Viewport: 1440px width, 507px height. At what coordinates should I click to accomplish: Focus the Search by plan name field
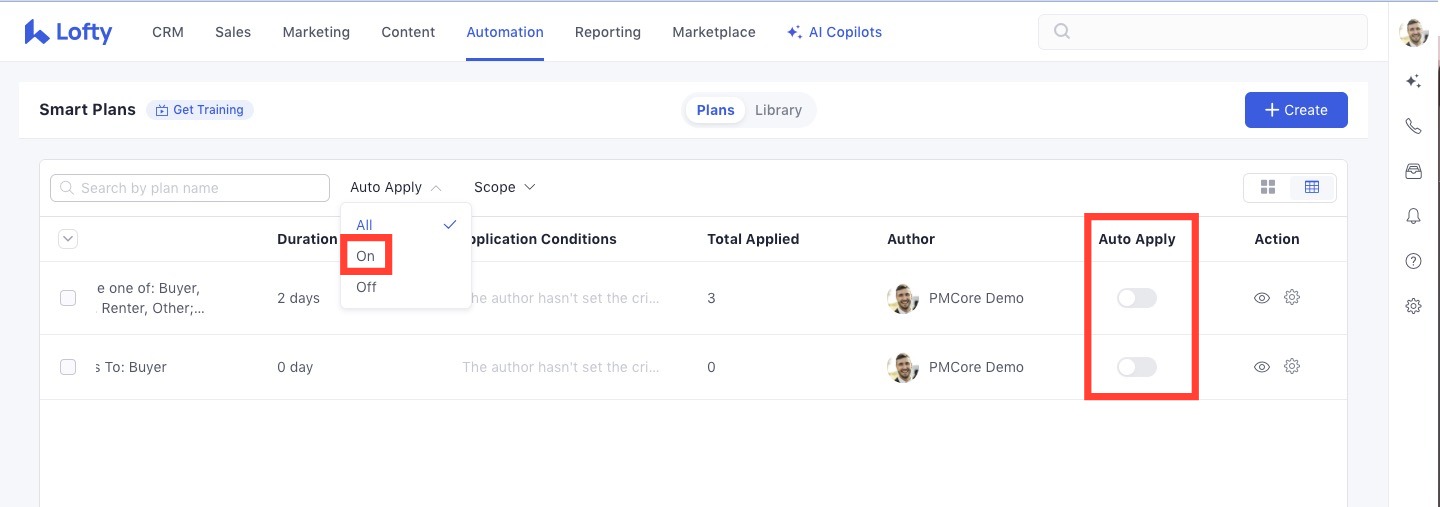pyautogui.click(x=190, y=188)
